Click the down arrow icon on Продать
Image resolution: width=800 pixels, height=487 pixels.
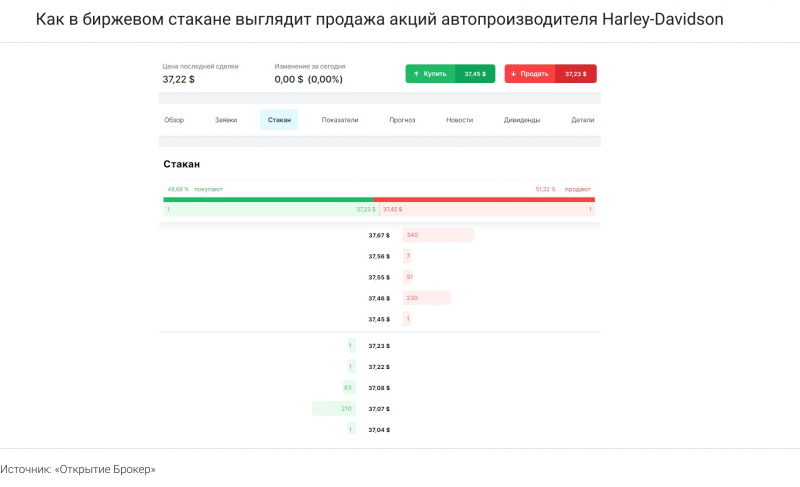(x=514, y=74)
